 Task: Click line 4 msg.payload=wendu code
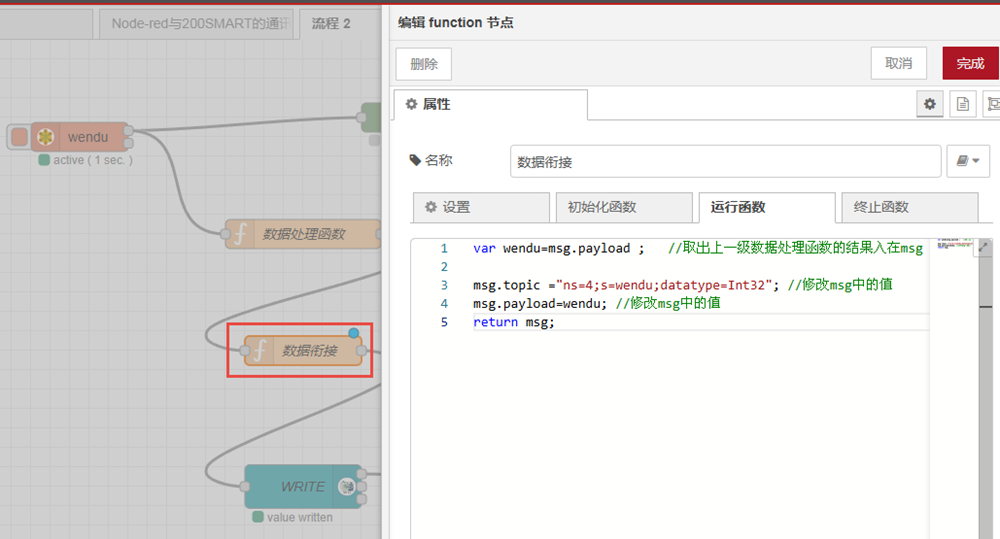click(540, 304)
